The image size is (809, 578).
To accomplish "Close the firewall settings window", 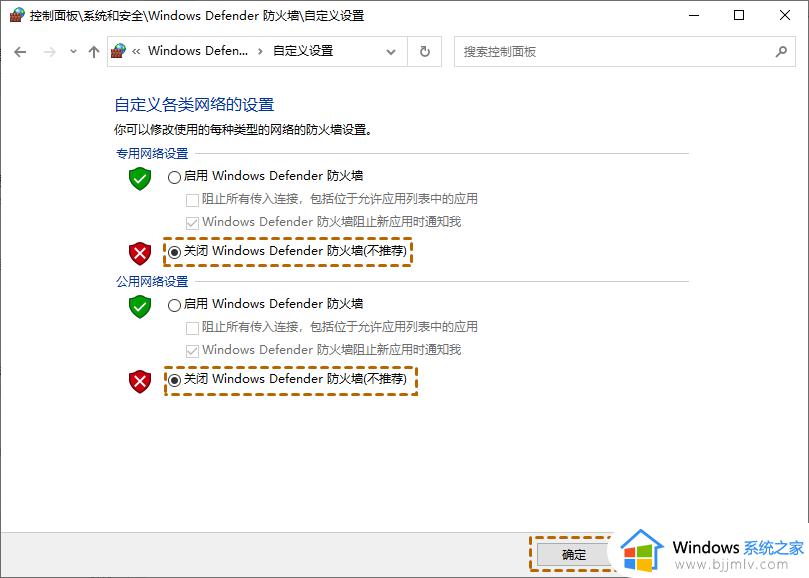I will click(x=785, y=15).
